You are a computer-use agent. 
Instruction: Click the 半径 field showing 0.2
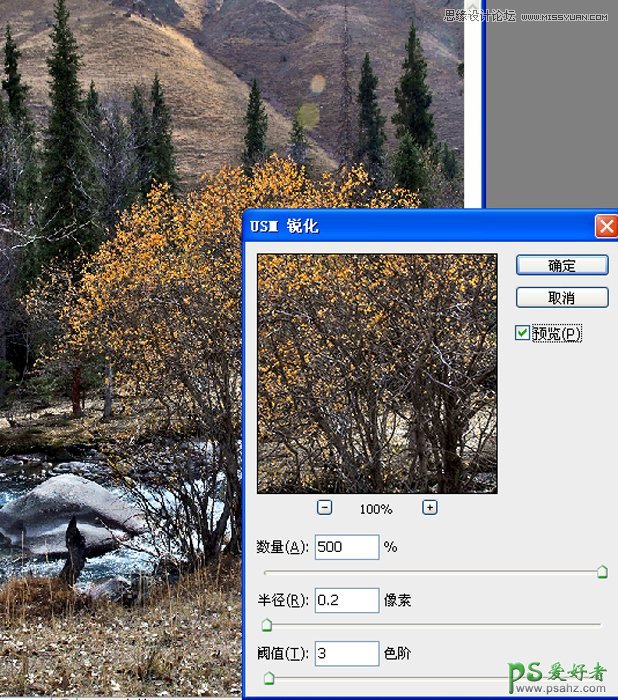(346, 600)
